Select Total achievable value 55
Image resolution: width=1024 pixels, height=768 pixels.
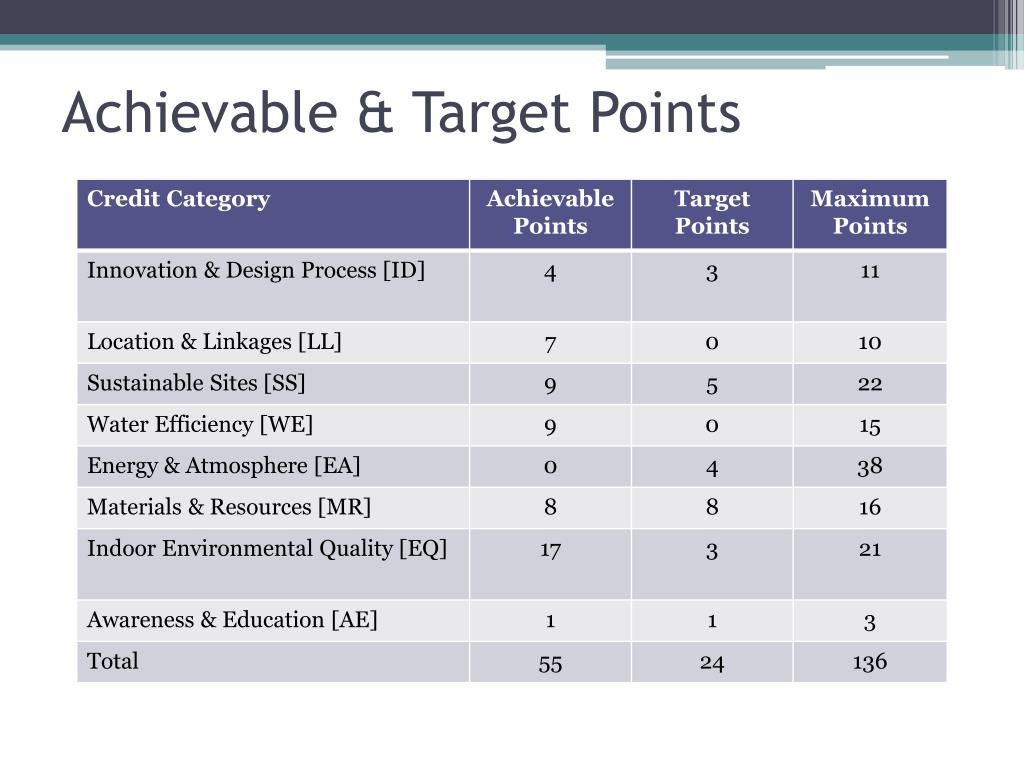(550, 664)
